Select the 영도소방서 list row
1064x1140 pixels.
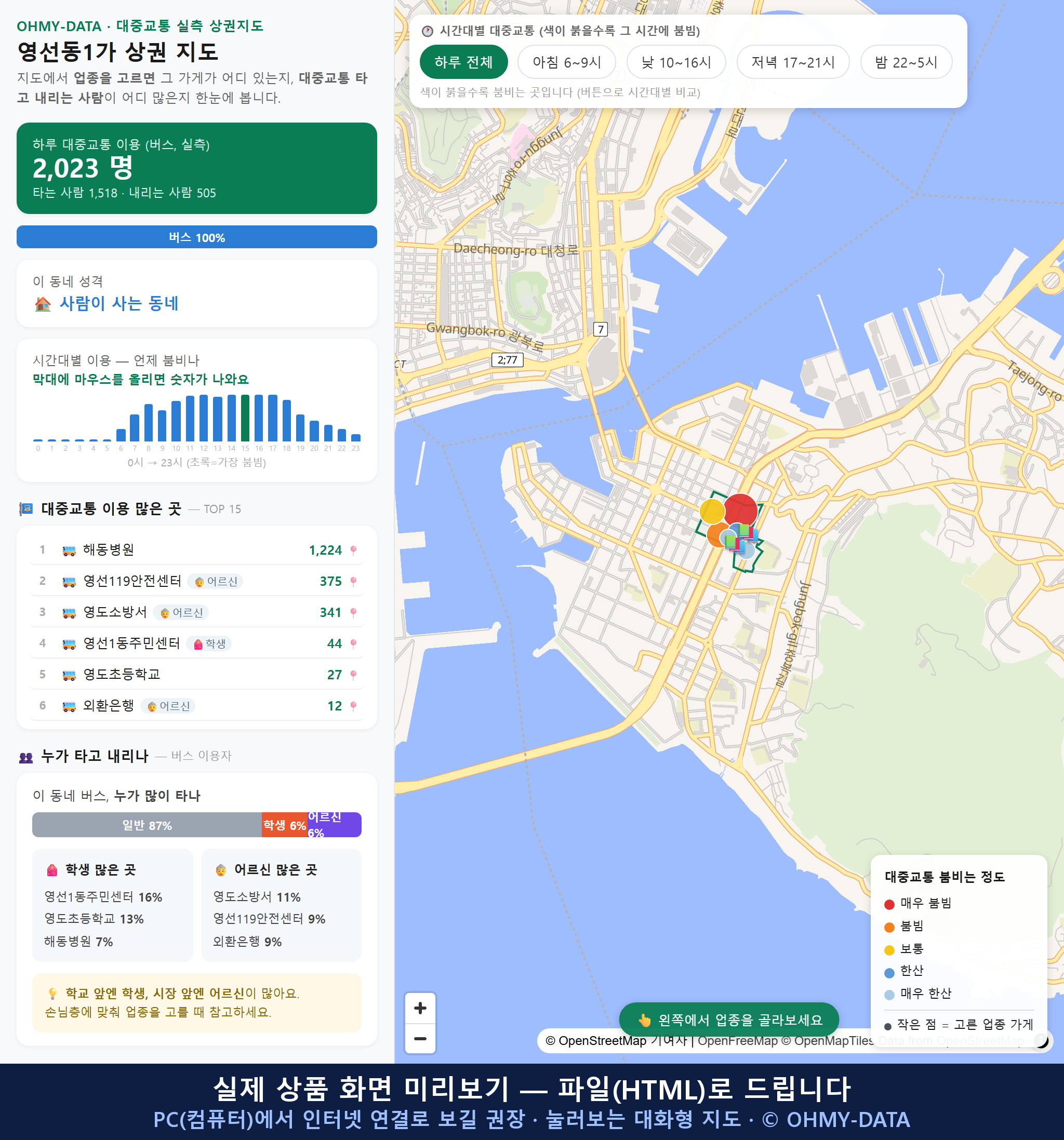(x=197, y=612)
